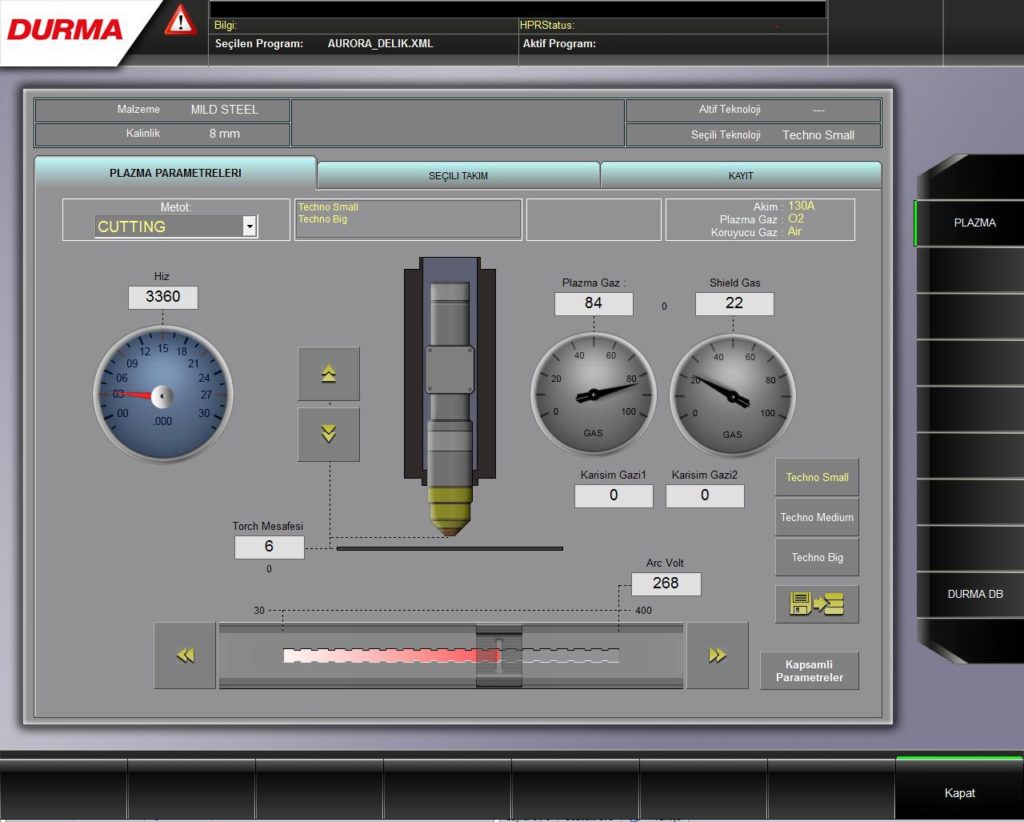Click the plasma torch illustration
Viewport: 1024px width, 822px height.
tap(449, 396)
